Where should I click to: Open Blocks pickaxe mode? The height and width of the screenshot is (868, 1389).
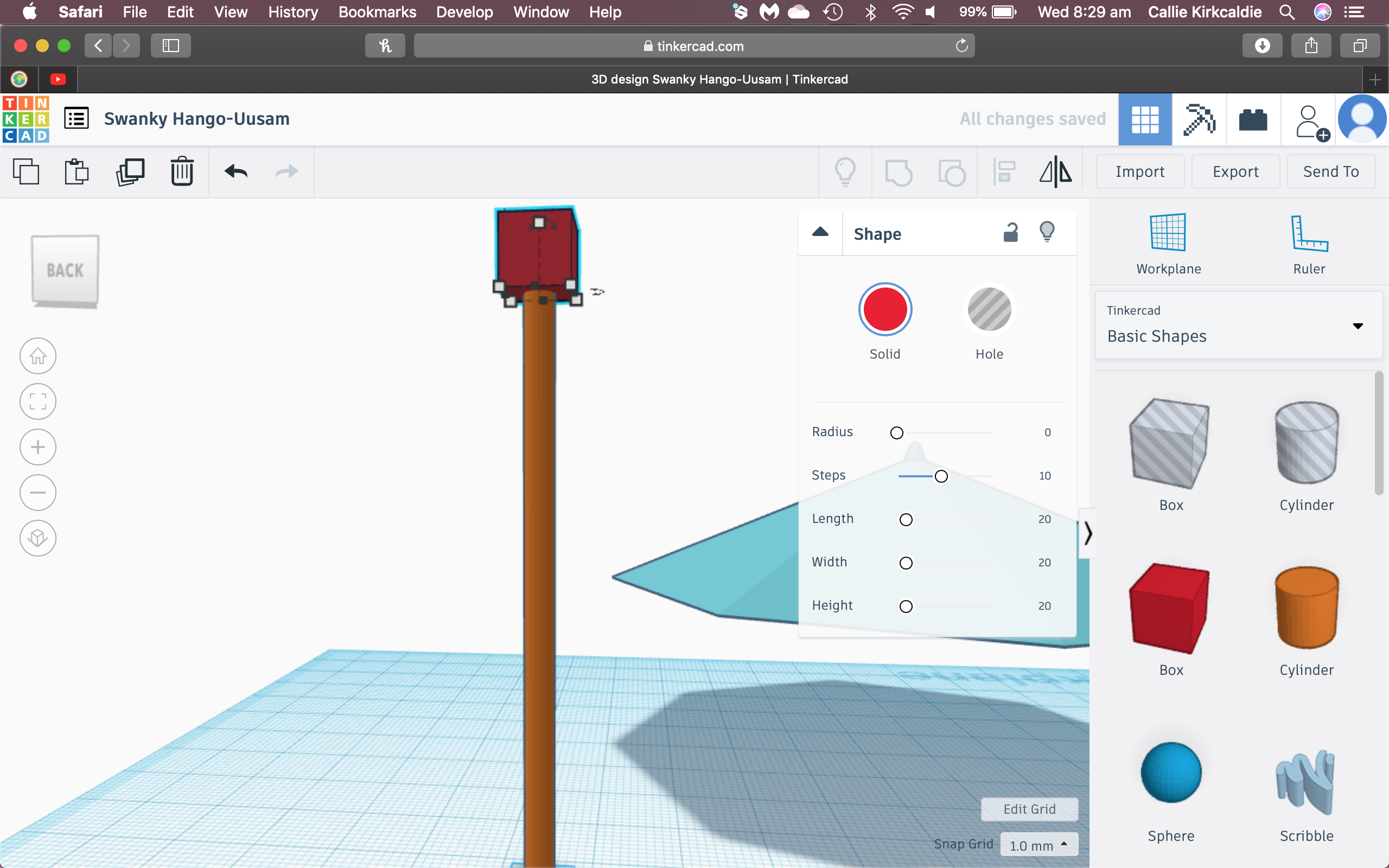coord(1199,119)
